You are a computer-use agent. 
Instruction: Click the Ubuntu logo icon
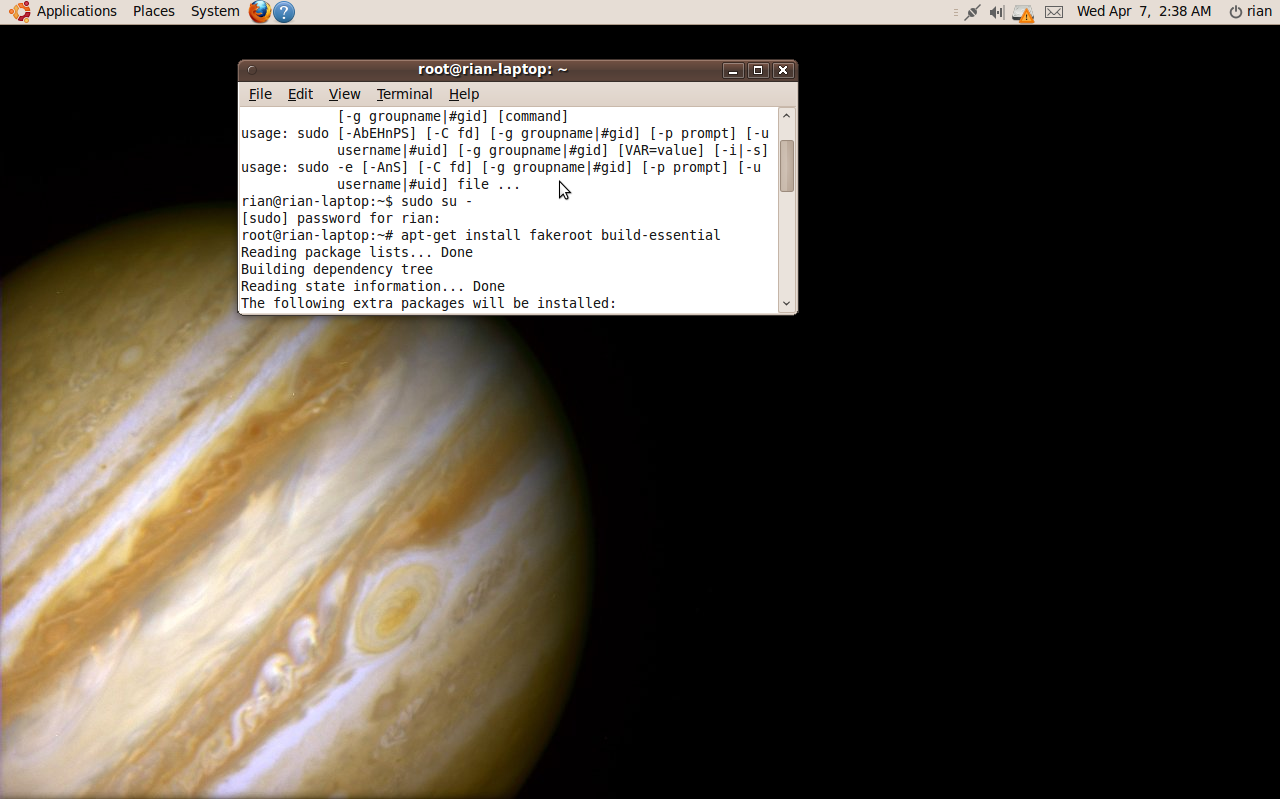click(x=19, y=11)
